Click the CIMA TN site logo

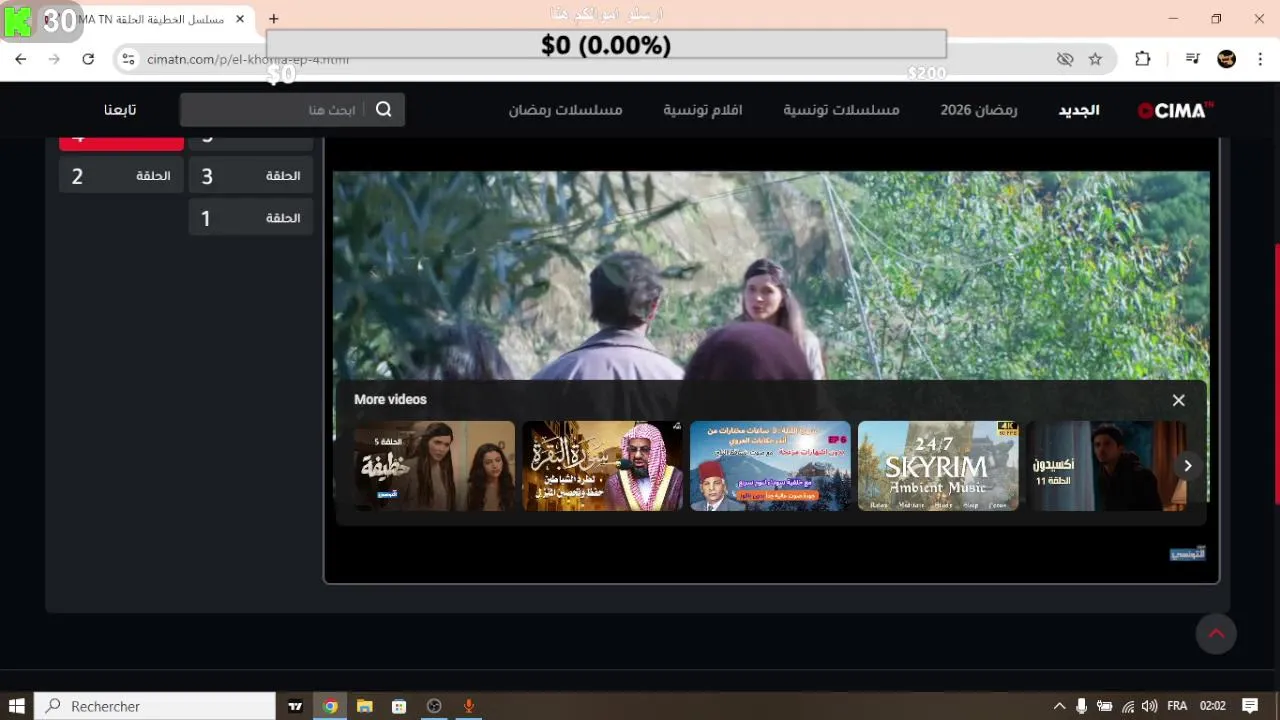coord(1176,110)
